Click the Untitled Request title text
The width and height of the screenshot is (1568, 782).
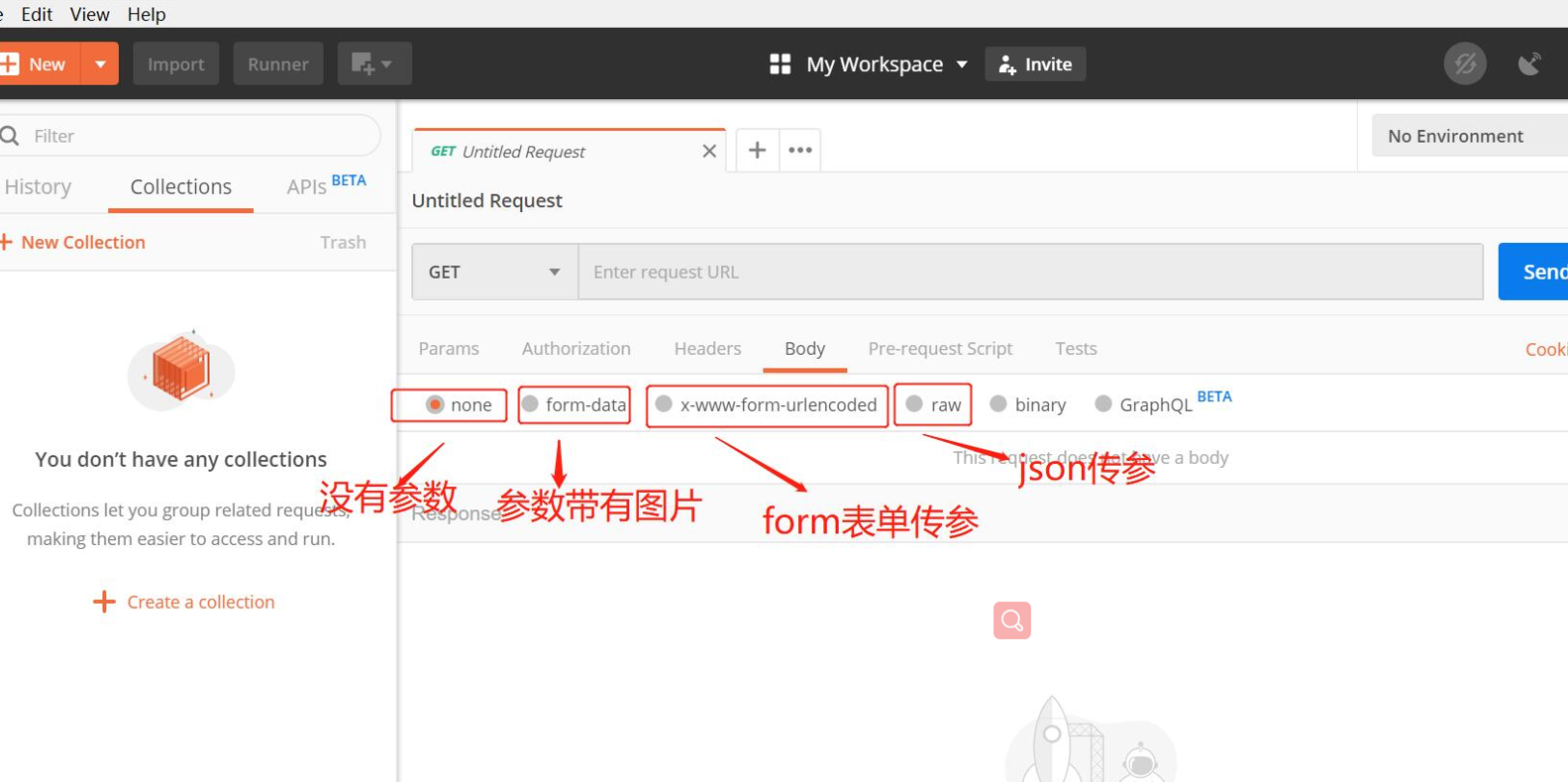[486, 200]
